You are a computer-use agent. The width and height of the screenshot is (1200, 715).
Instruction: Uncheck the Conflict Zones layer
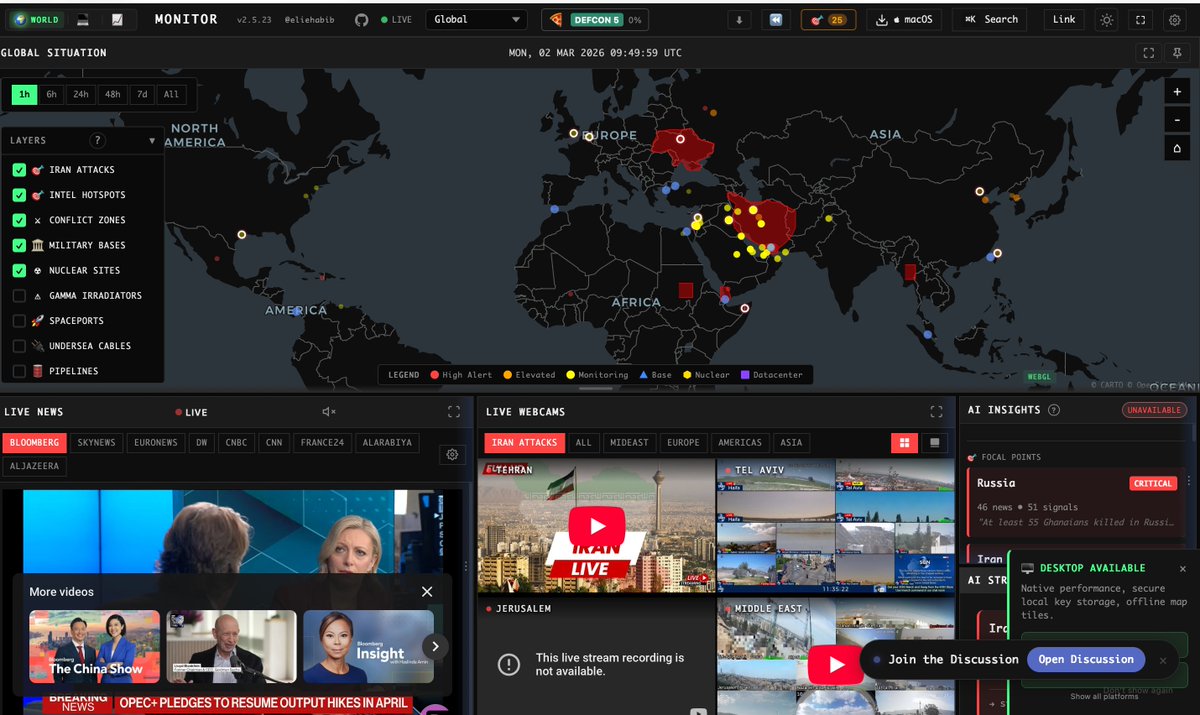pos(19,220)
